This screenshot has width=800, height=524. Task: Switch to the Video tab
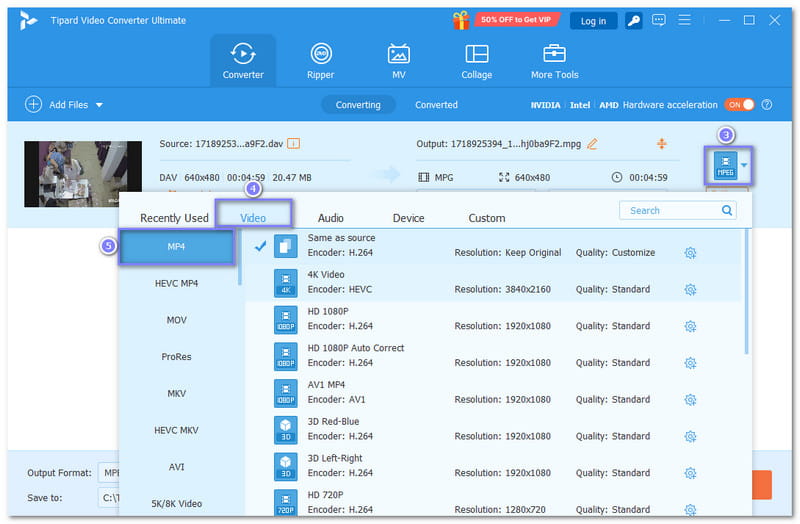(253, 218)
